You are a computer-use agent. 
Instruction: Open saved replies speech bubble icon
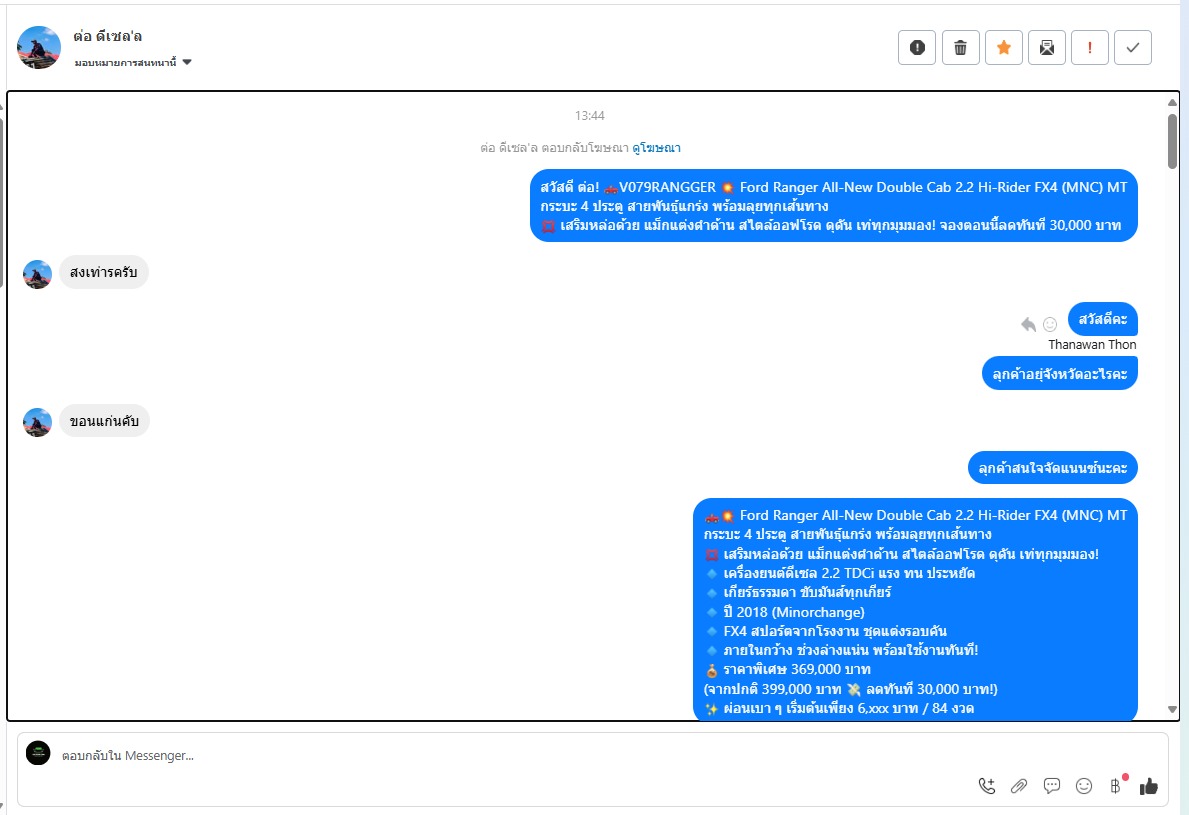coord(1052,786)
